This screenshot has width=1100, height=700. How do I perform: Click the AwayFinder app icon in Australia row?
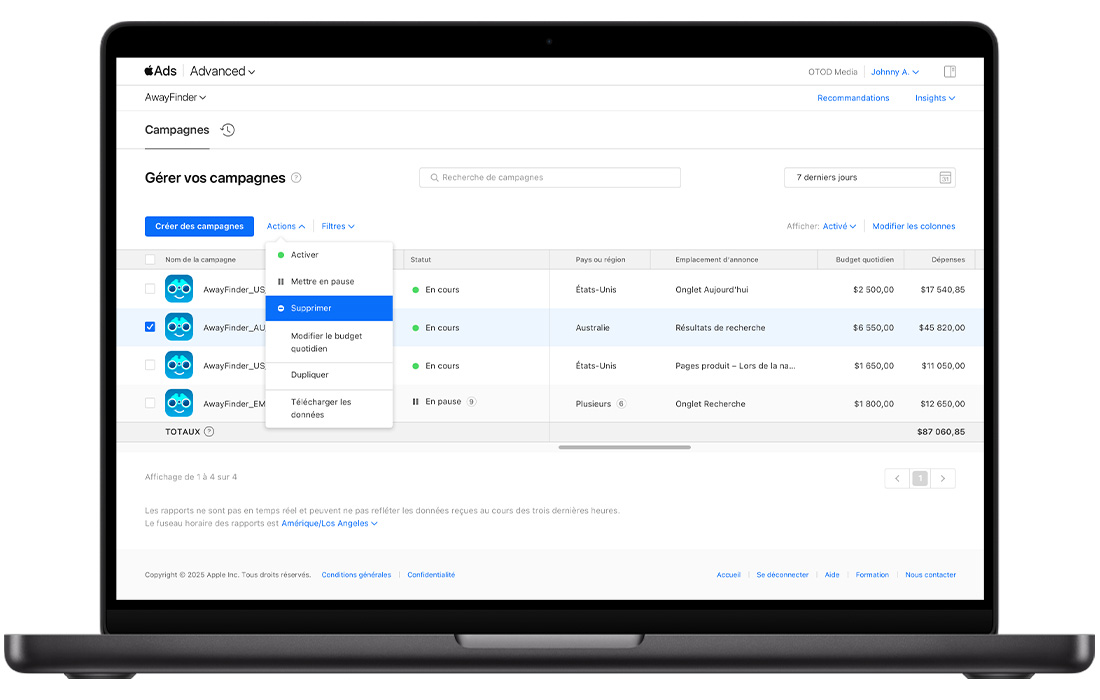point(179,327)
